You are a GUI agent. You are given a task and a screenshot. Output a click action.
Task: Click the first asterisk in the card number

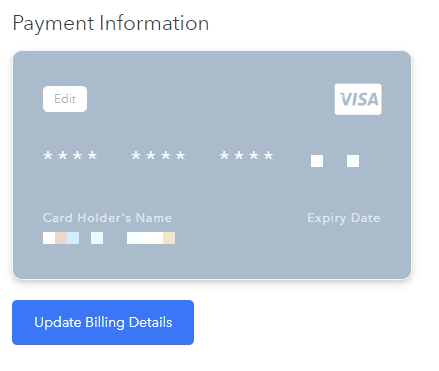pos(48,155)
